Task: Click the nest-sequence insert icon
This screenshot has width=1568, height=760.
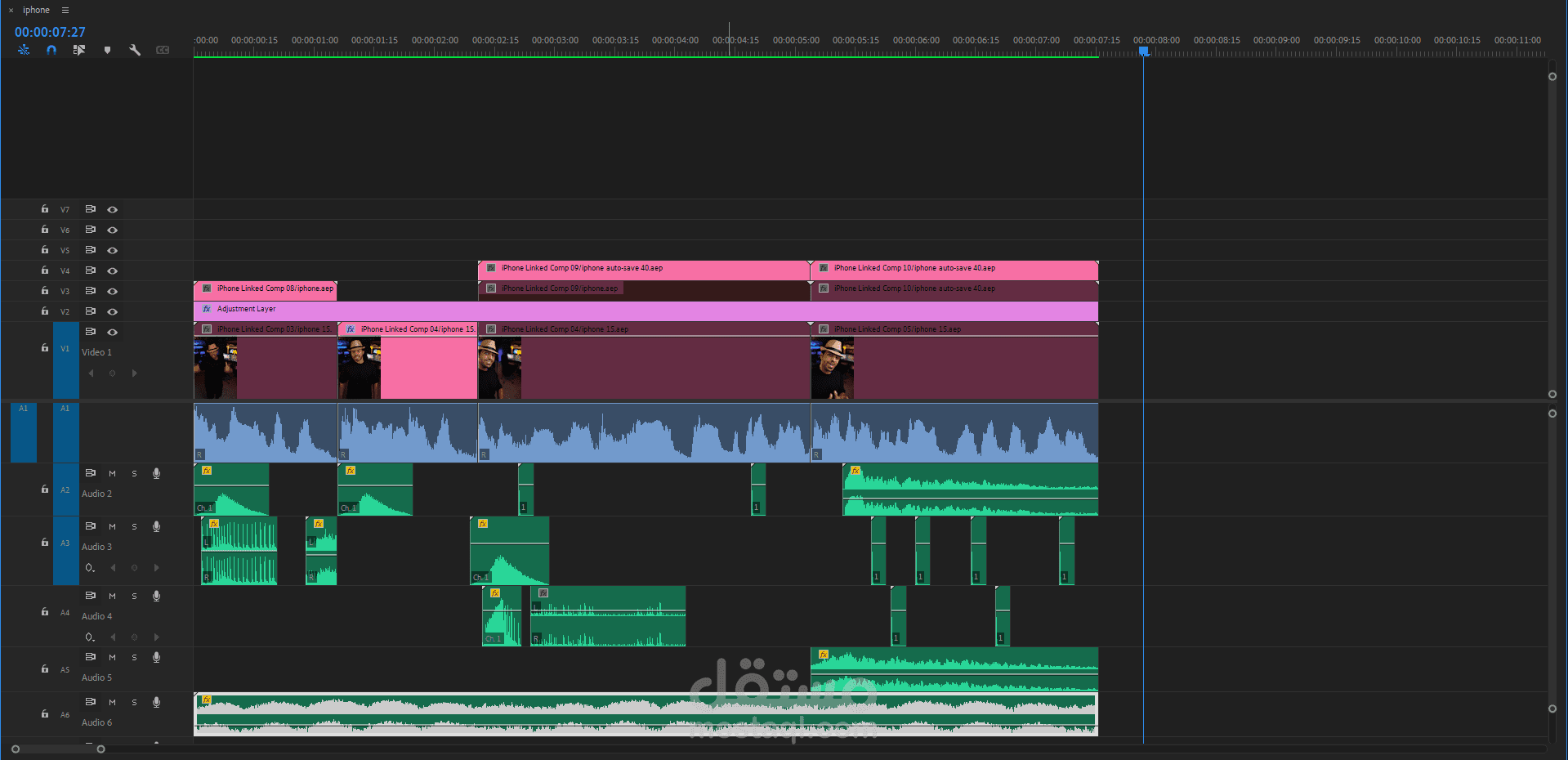Action: point(24,50)
